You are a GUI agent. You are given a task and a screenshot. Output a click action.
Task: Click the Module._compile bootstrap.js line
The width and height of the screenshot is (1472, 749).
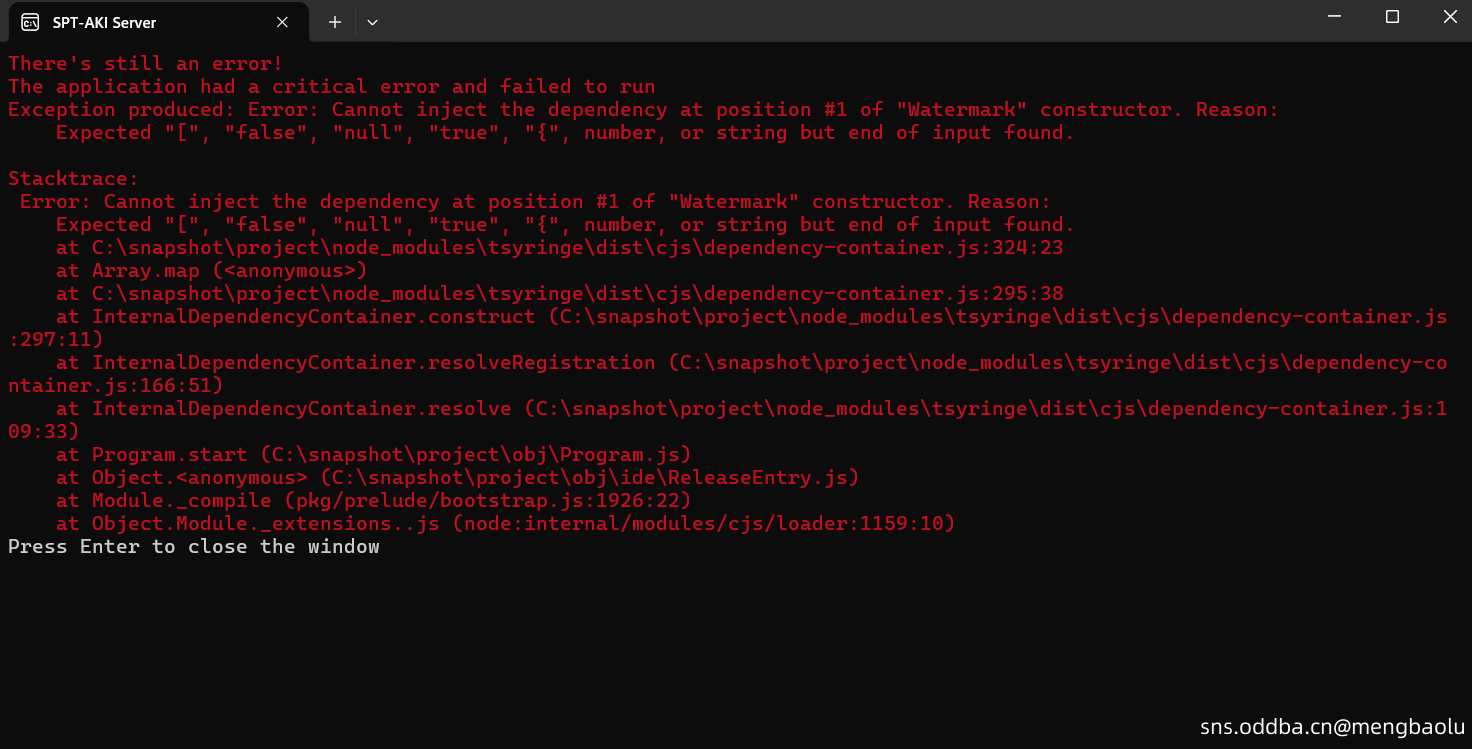[374, 500]
